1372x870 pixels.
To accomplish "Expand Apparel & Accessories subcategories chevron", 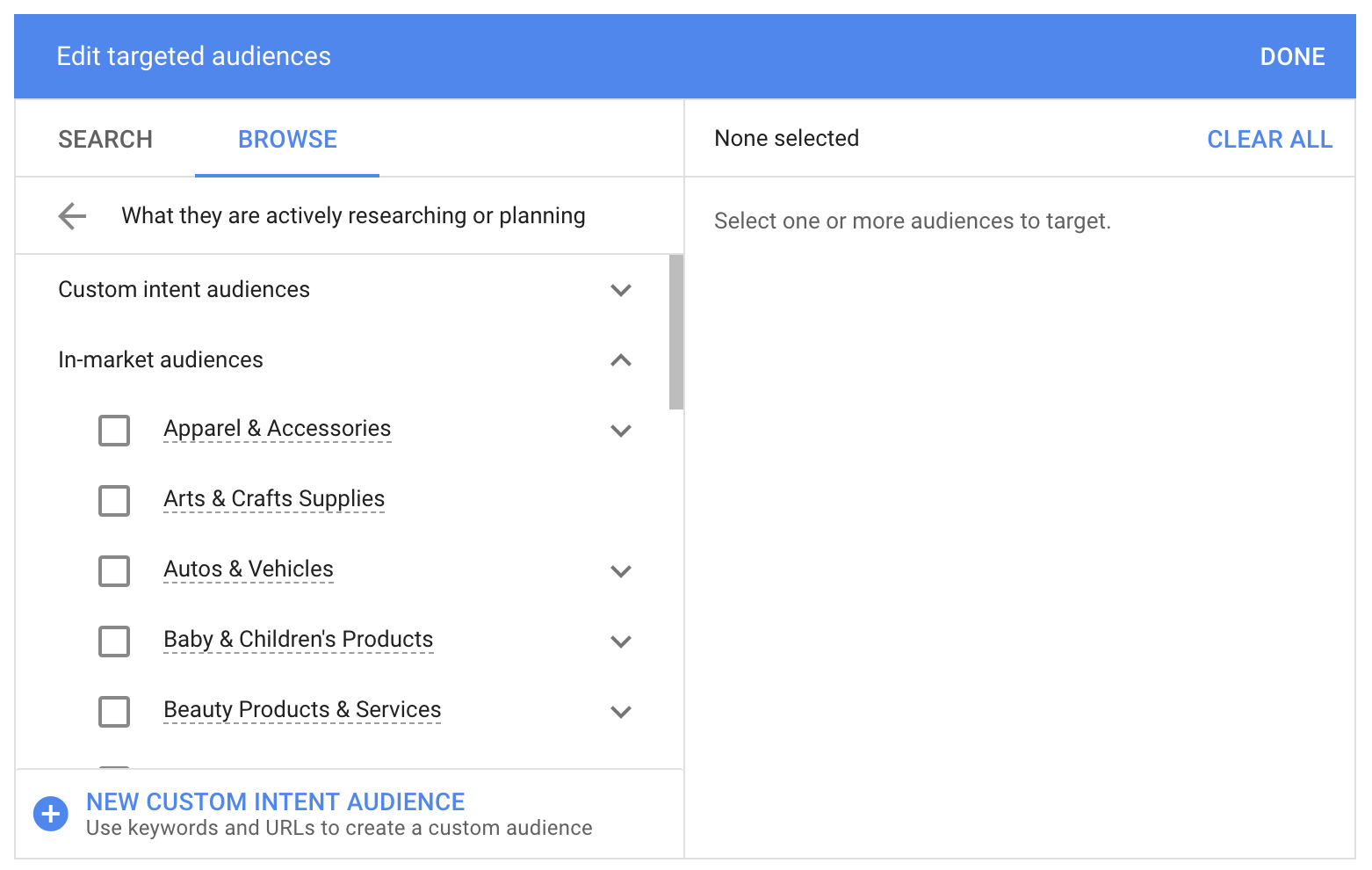I will click(621, 431).
